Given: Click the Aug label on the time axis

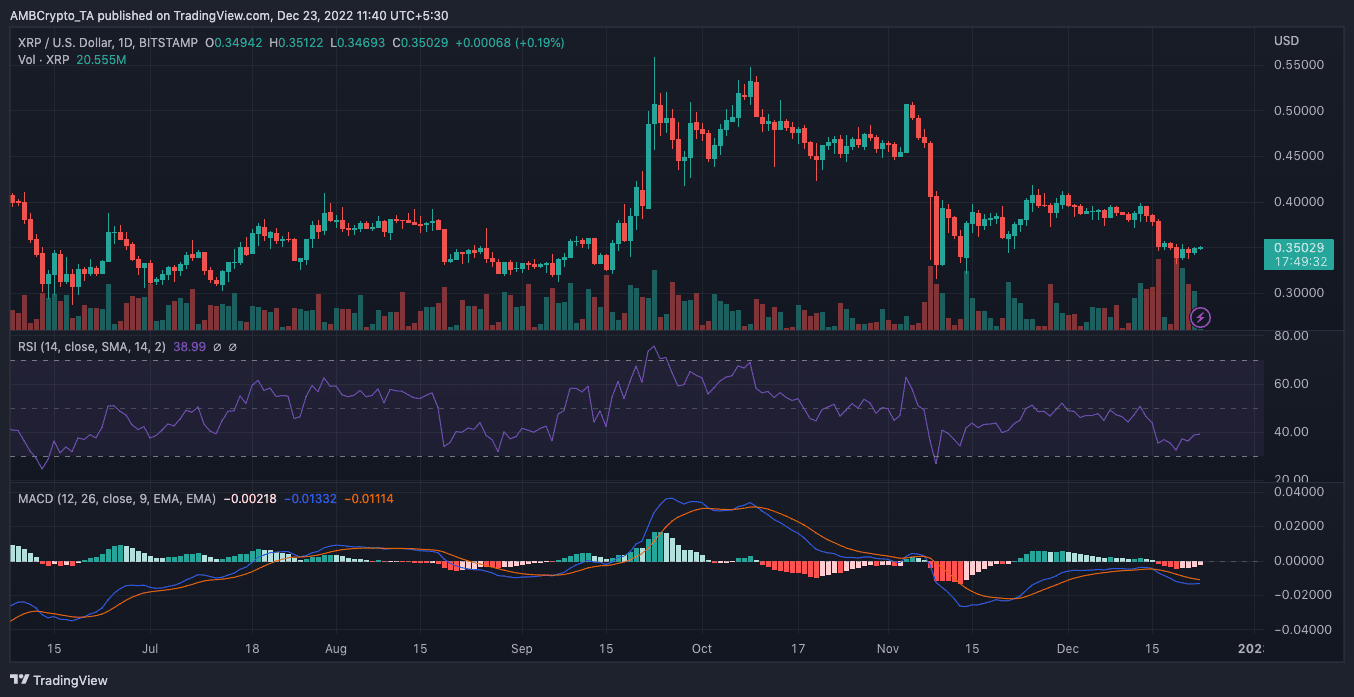Looking at the screenshot, I should click(336, 649).
